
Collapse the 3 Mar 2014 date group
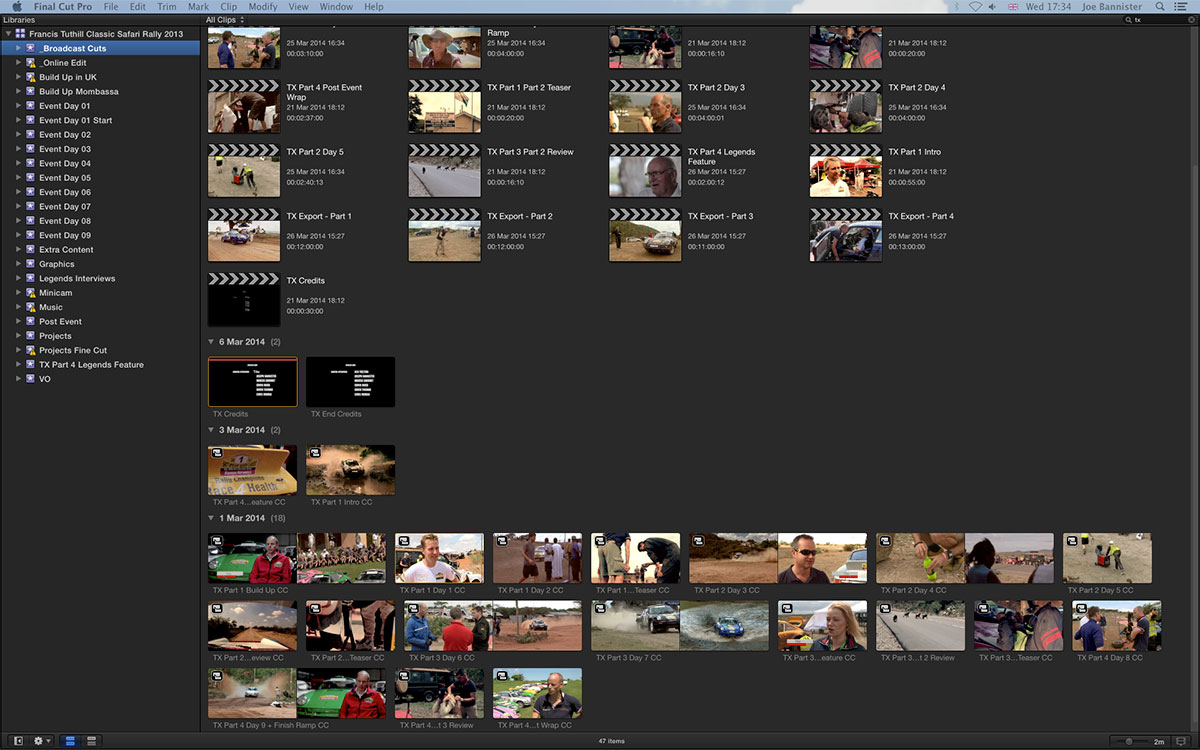pos(211,430)
